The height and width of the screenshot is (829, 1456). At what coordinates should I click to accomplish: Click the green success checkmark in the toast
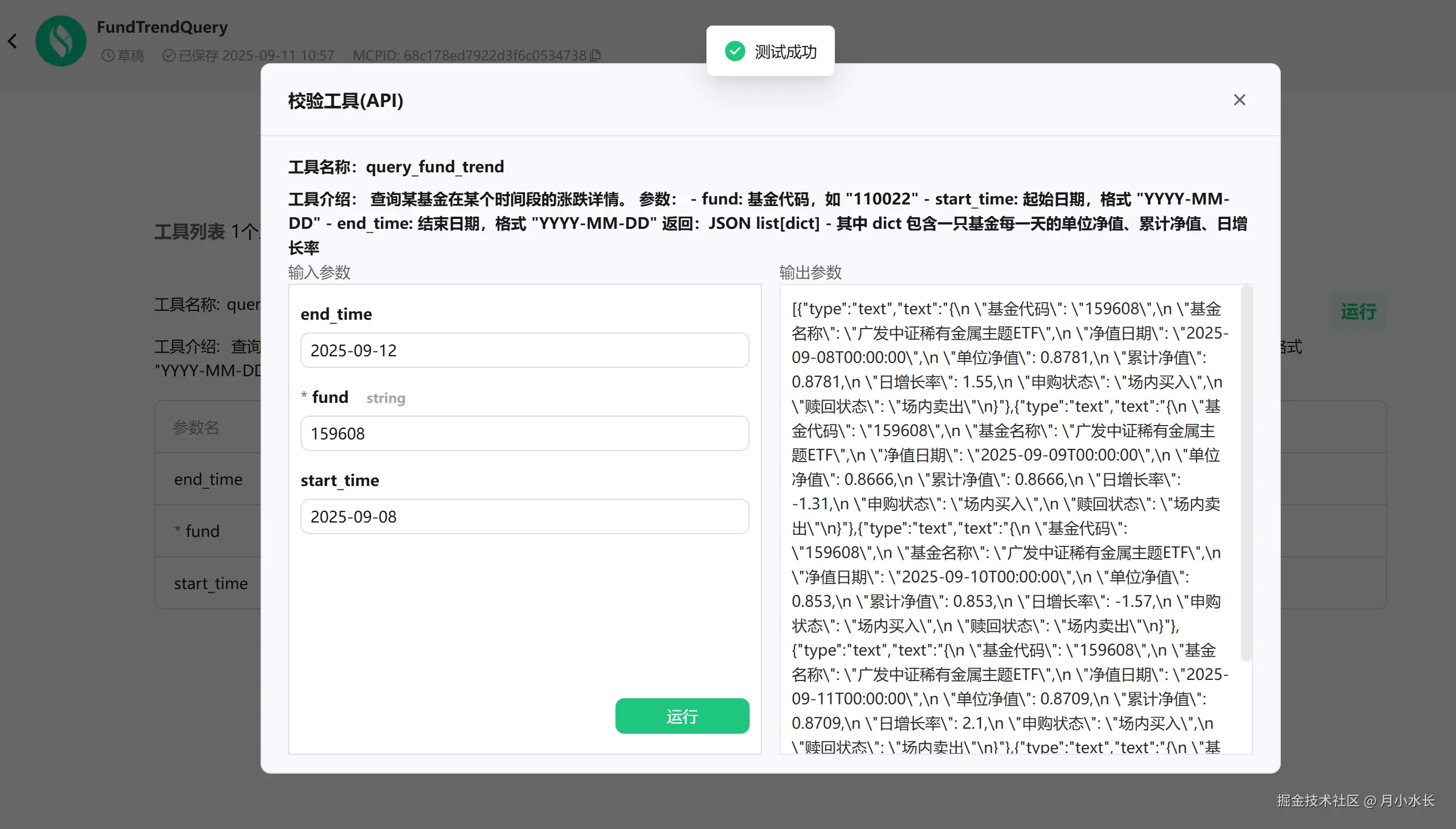click(735, 50)
